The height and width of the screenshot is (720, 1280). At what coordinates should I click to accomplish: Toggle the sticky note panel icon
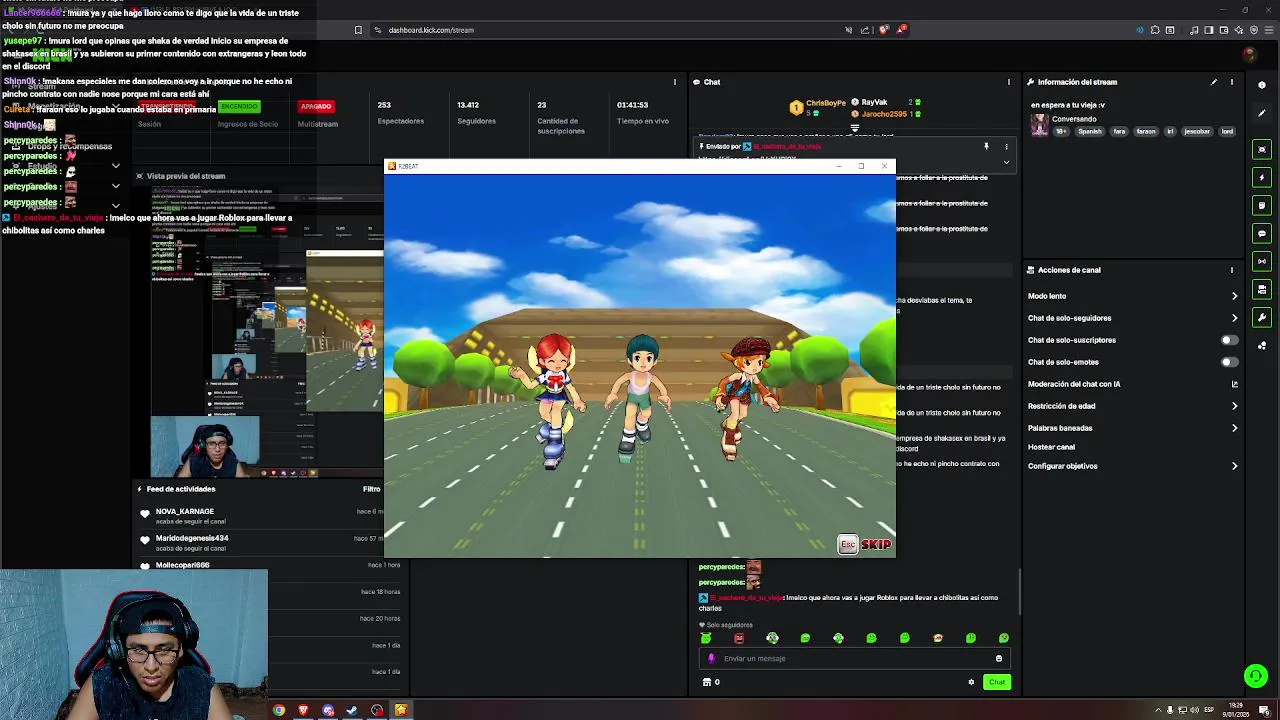pos(1262,205)
